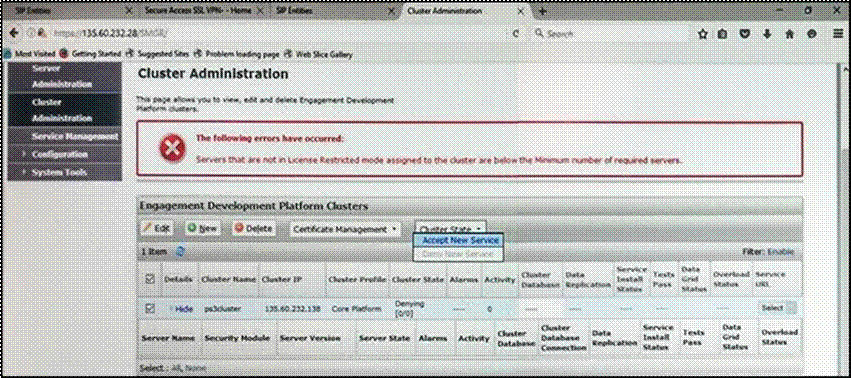Viewport: 851px width, 378px height.
Task: Choose Accept New Service menu option
Action: click(460, 240)
